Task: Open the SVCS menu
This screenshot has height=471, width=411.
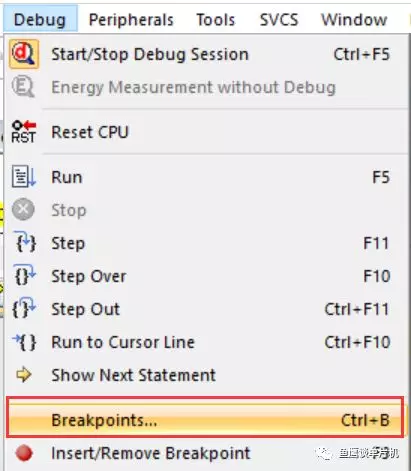Action: pos(279,20)
